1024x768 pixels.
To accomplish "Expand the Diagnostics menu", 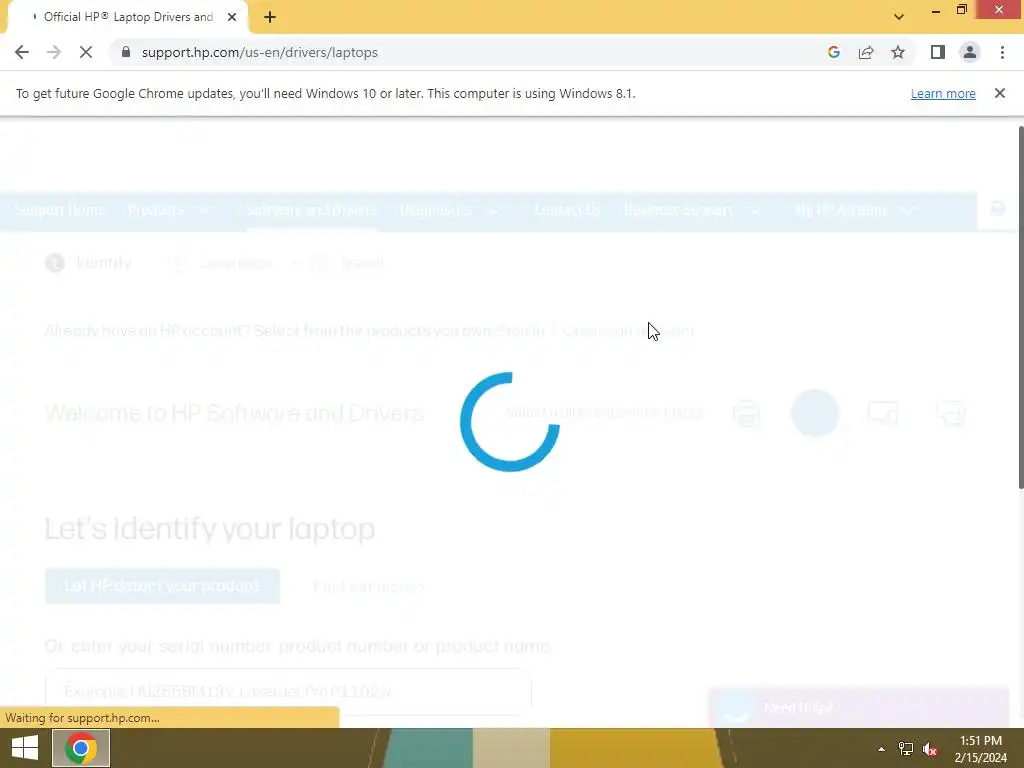I will coord(450,210).
